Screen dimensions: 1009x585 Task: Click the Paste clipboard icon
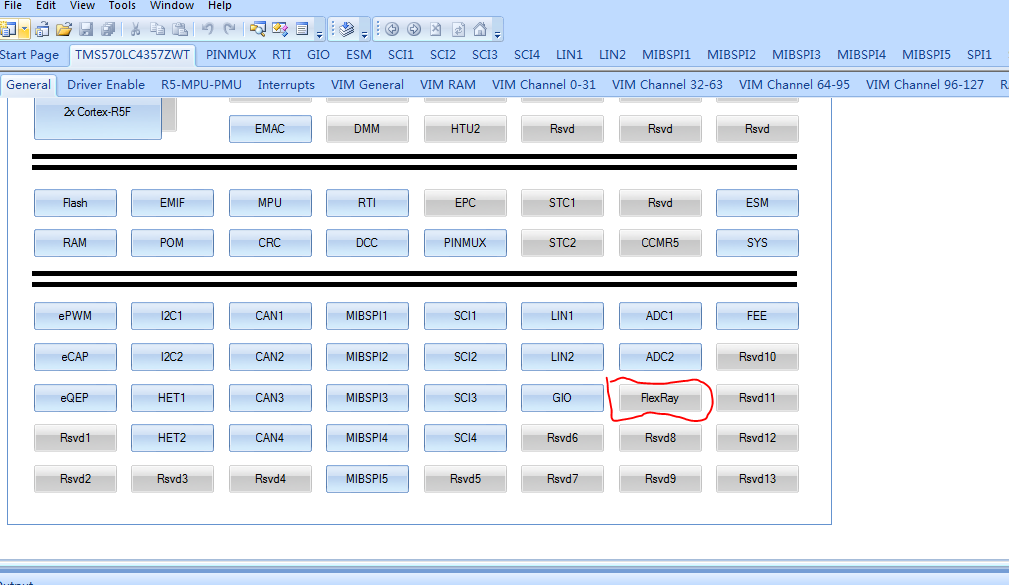(181, 29)
